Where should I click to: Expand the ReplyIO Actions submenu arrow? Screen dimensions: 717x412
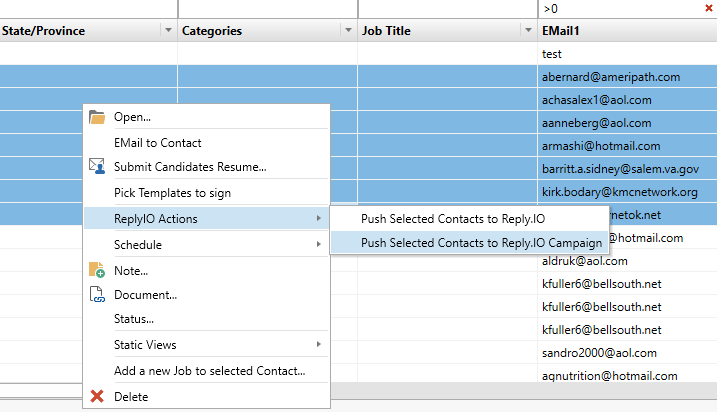click(318, 219)
